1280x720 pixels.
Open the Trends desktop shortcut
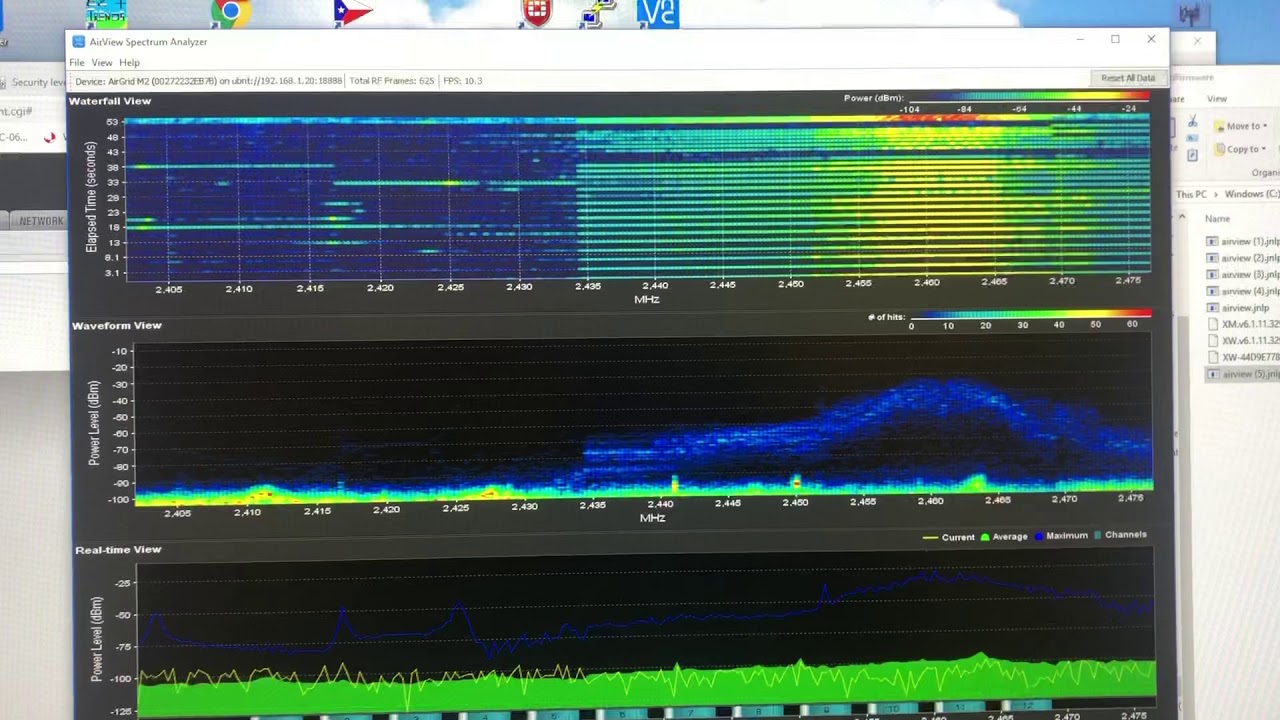[x=106, y=12]
